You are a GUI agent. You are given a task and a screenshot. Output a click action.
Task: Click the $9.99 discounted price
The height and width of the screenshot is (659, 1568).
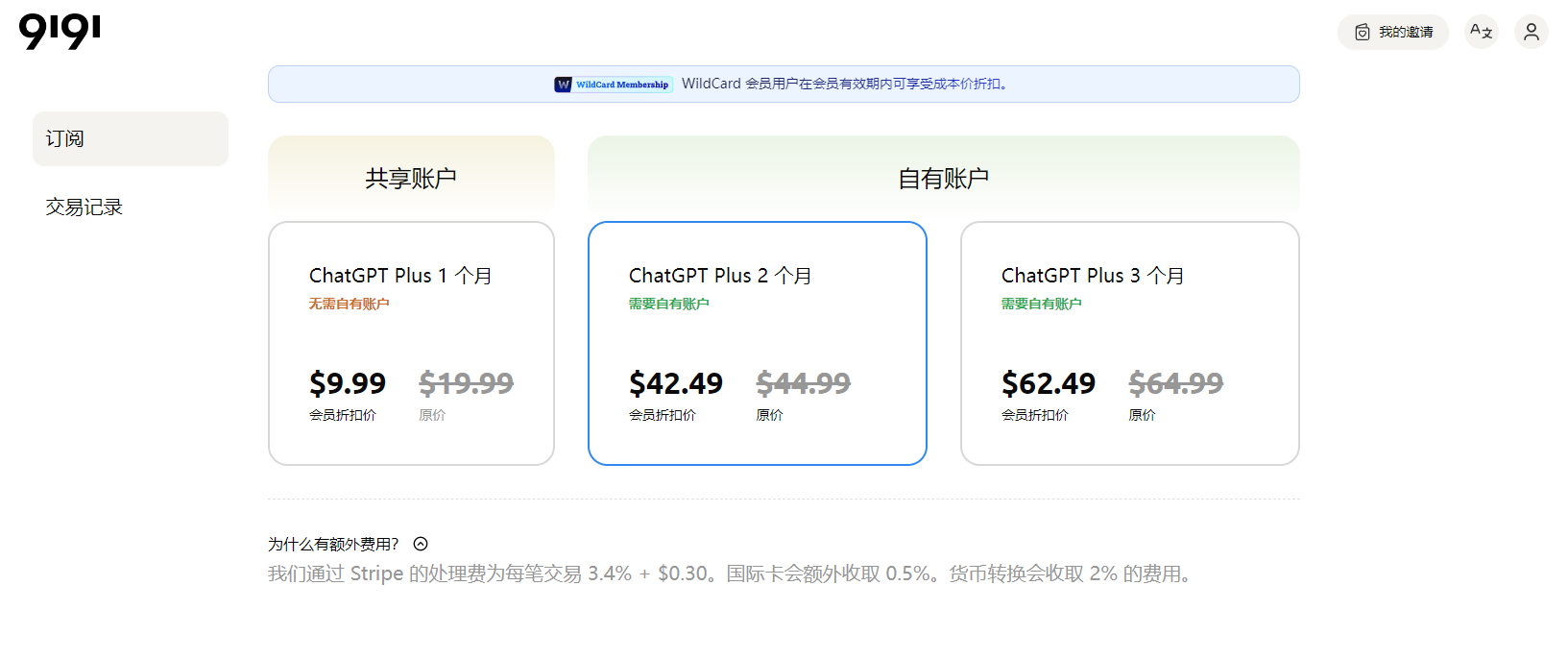(x=347, y=383)
